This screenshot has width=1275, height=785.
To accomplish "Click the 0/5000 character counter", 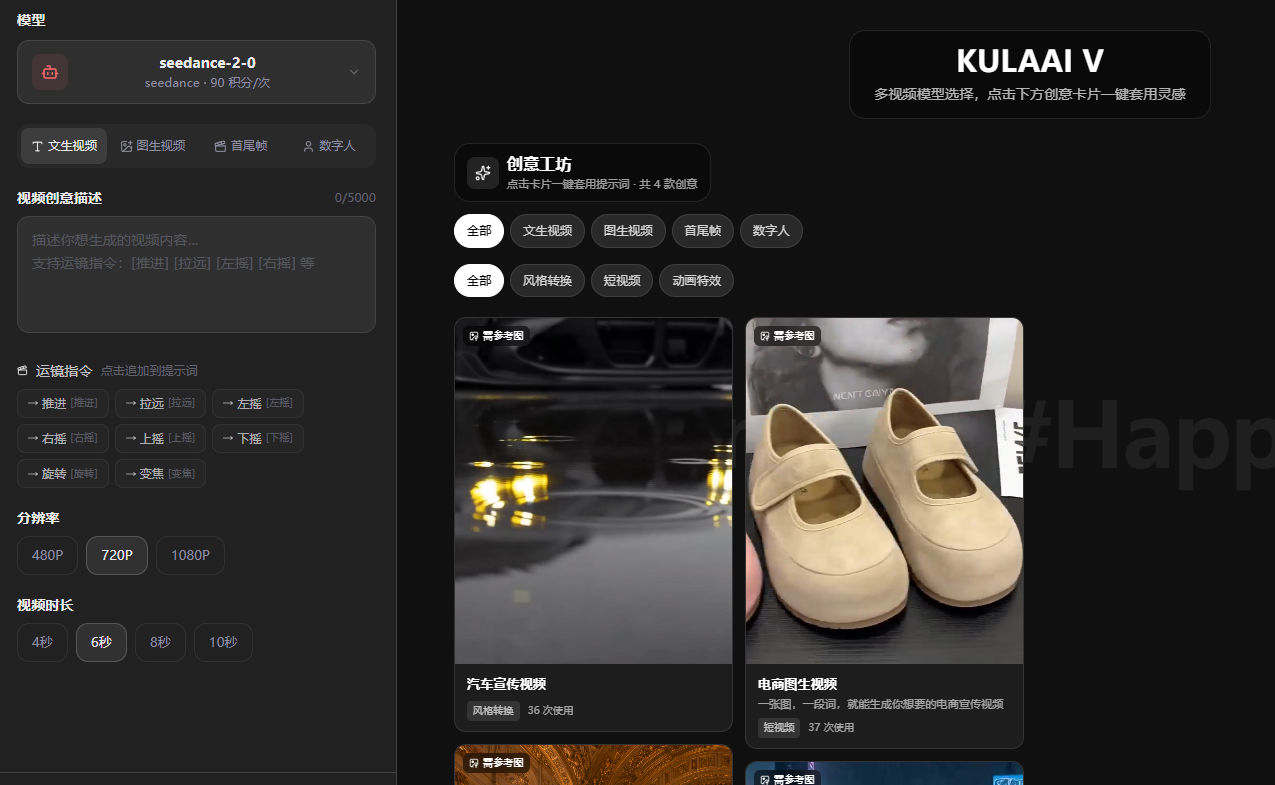I will [355, 198].
